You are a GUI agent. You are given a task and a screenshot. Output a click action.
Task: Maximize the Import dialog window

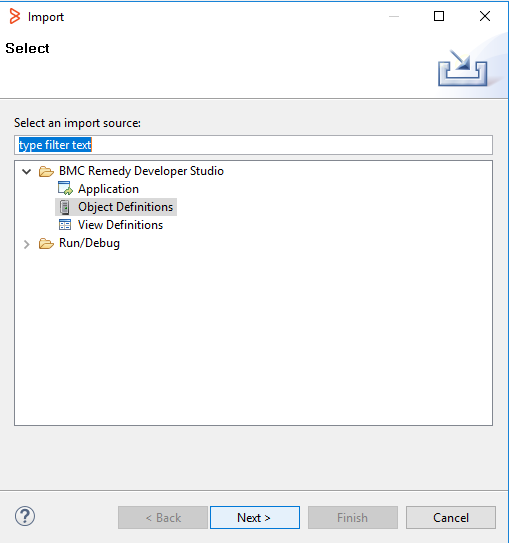point(439,16)
